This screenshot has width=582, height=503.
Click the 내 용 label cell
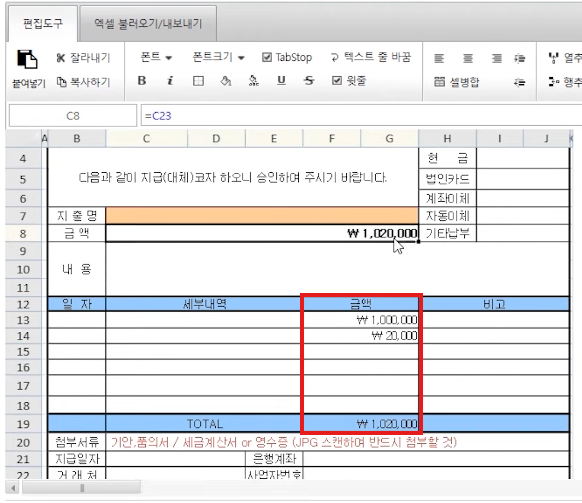[77, 269]
